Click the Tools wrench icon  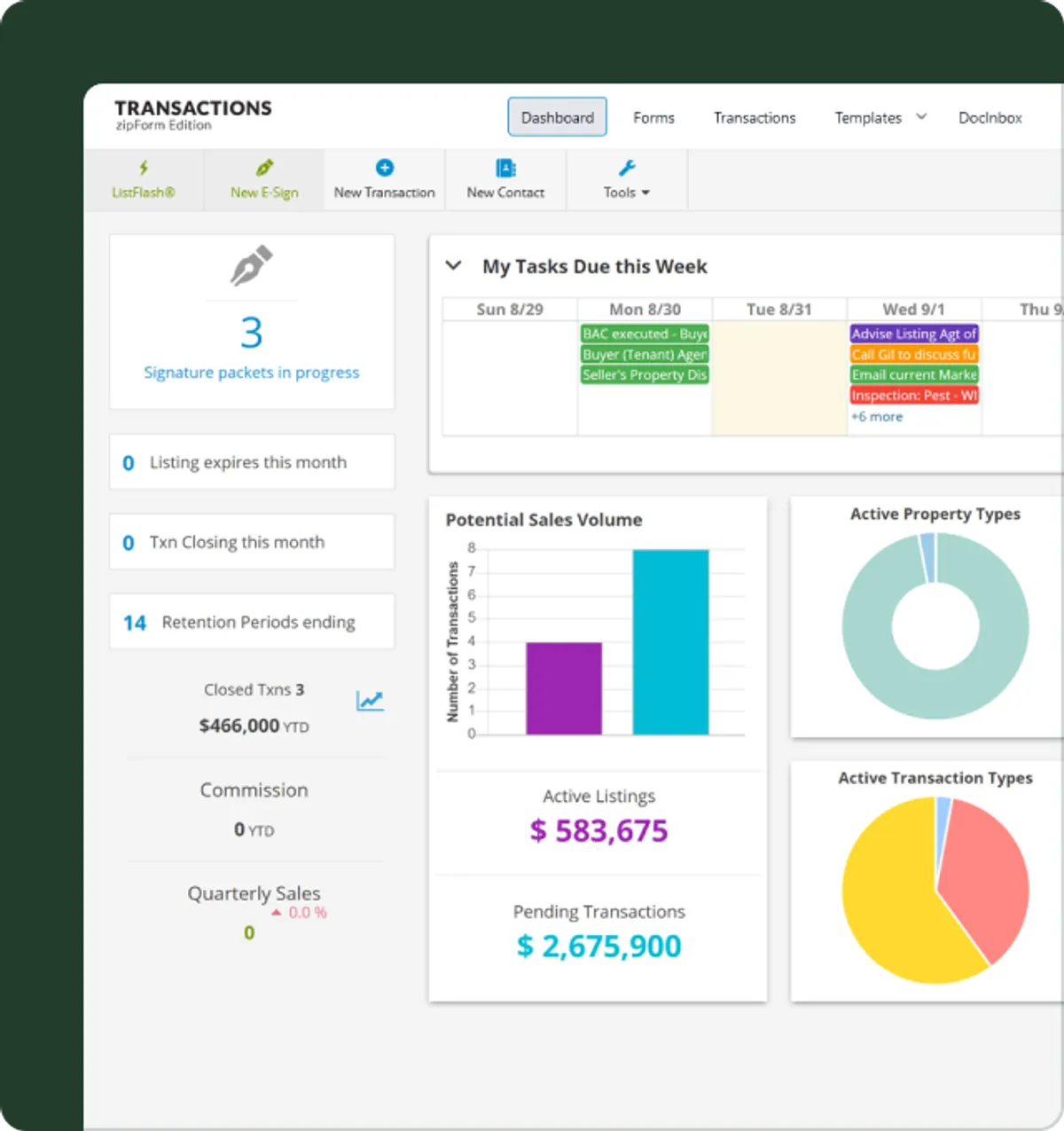point(627,167)
